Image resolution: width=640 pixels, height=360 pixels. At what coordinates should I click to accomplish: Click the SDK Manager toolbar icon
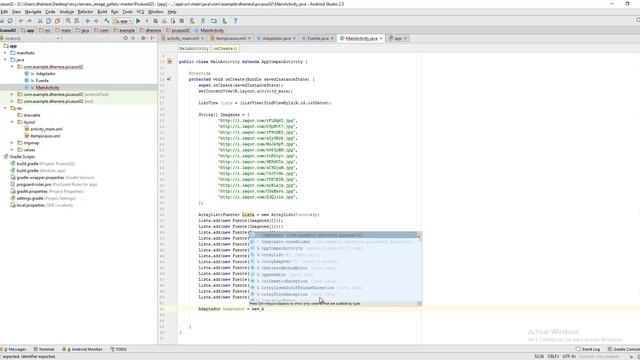tap(224, 21)
